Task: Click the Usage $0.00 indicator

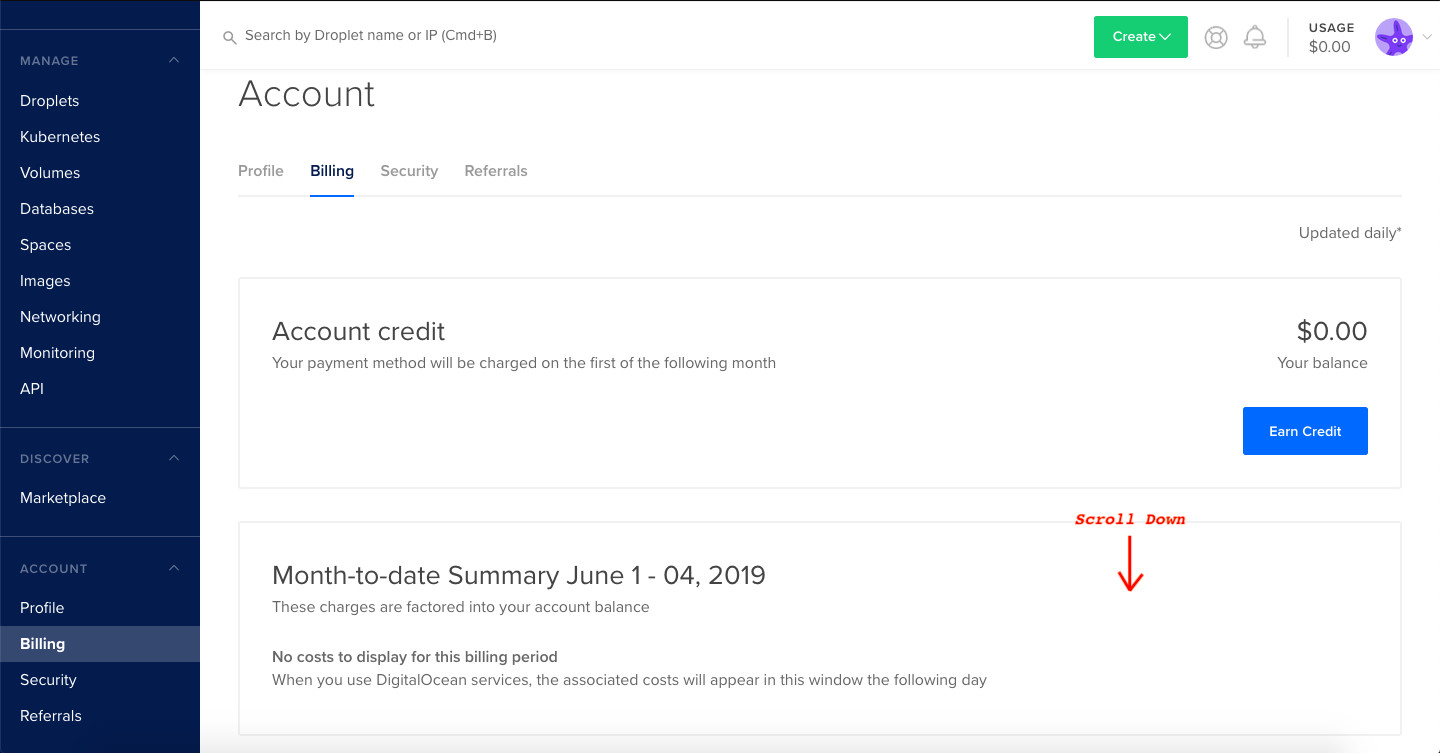Action: tap(1331, 37)
